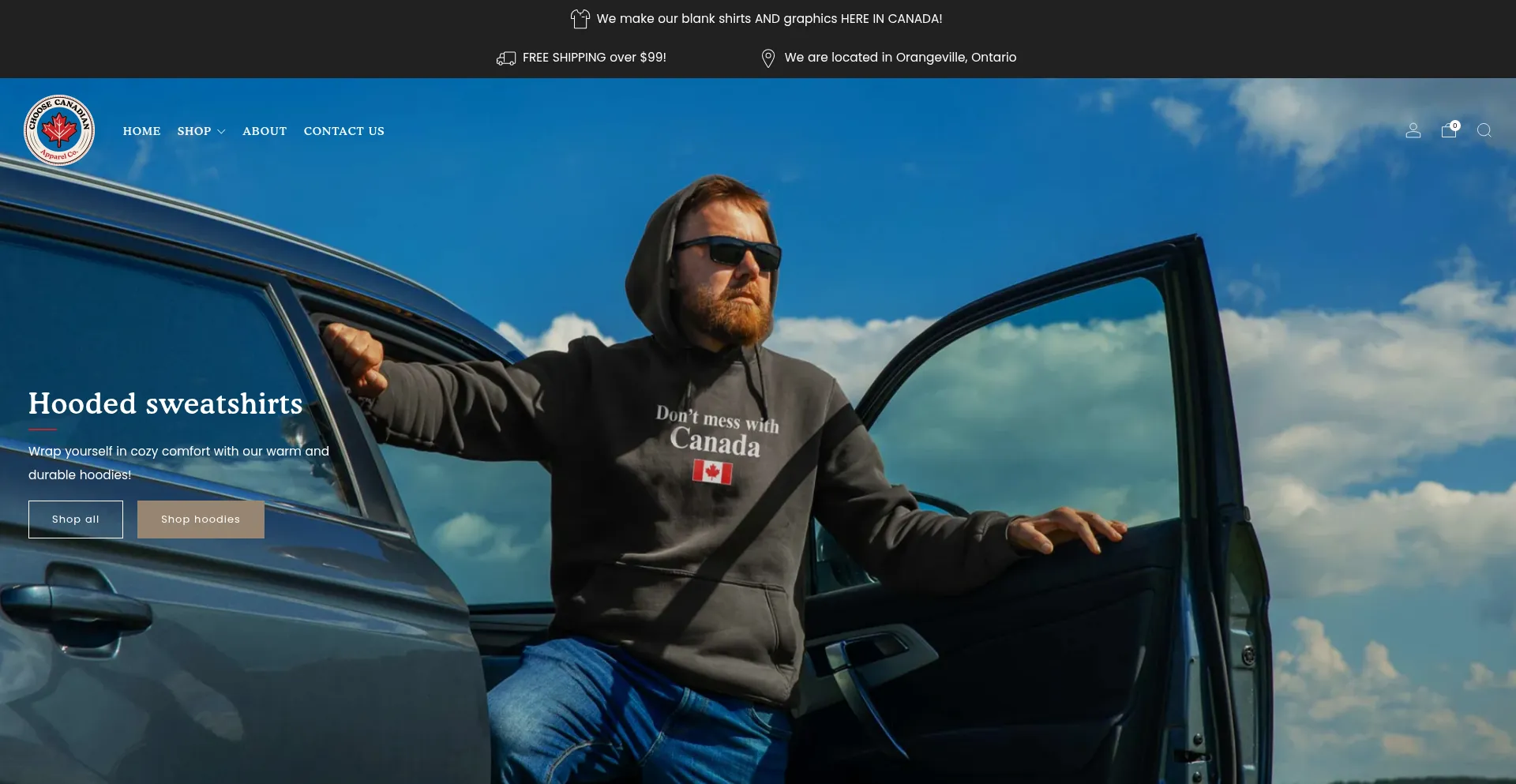Click the Shop hoodies button
Screen dimensions: 1516x784
201,520
